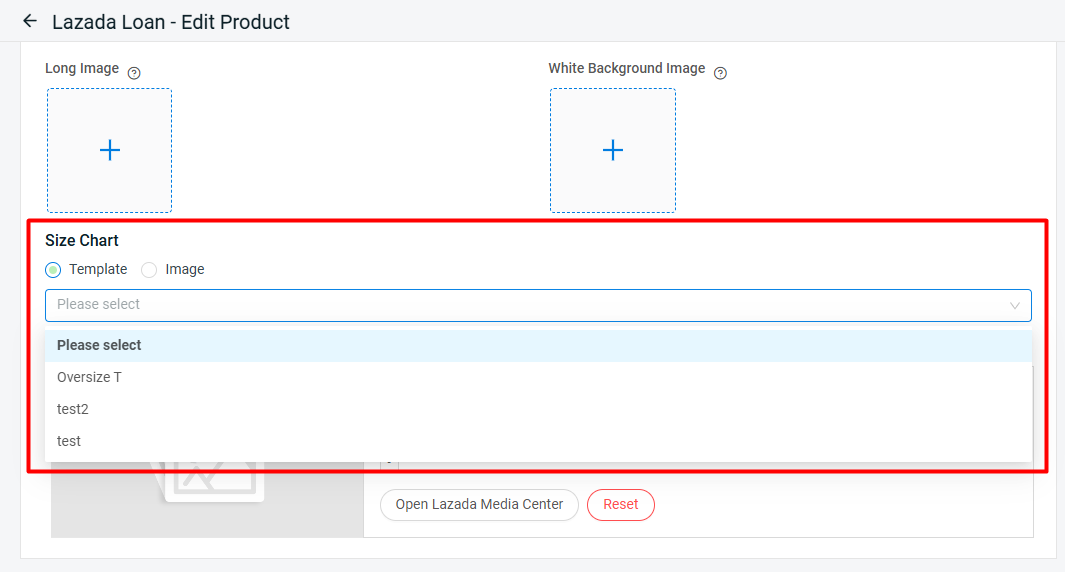
Task: Go back using the left arrow icon
Action: point(30,21)
